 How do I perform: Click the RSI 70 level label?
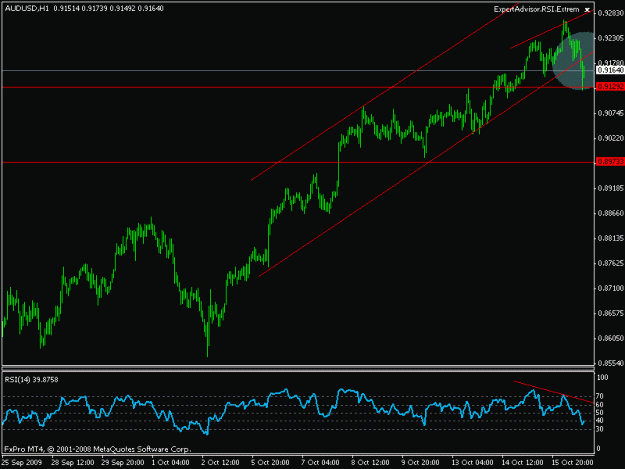(x=600, y=396)
